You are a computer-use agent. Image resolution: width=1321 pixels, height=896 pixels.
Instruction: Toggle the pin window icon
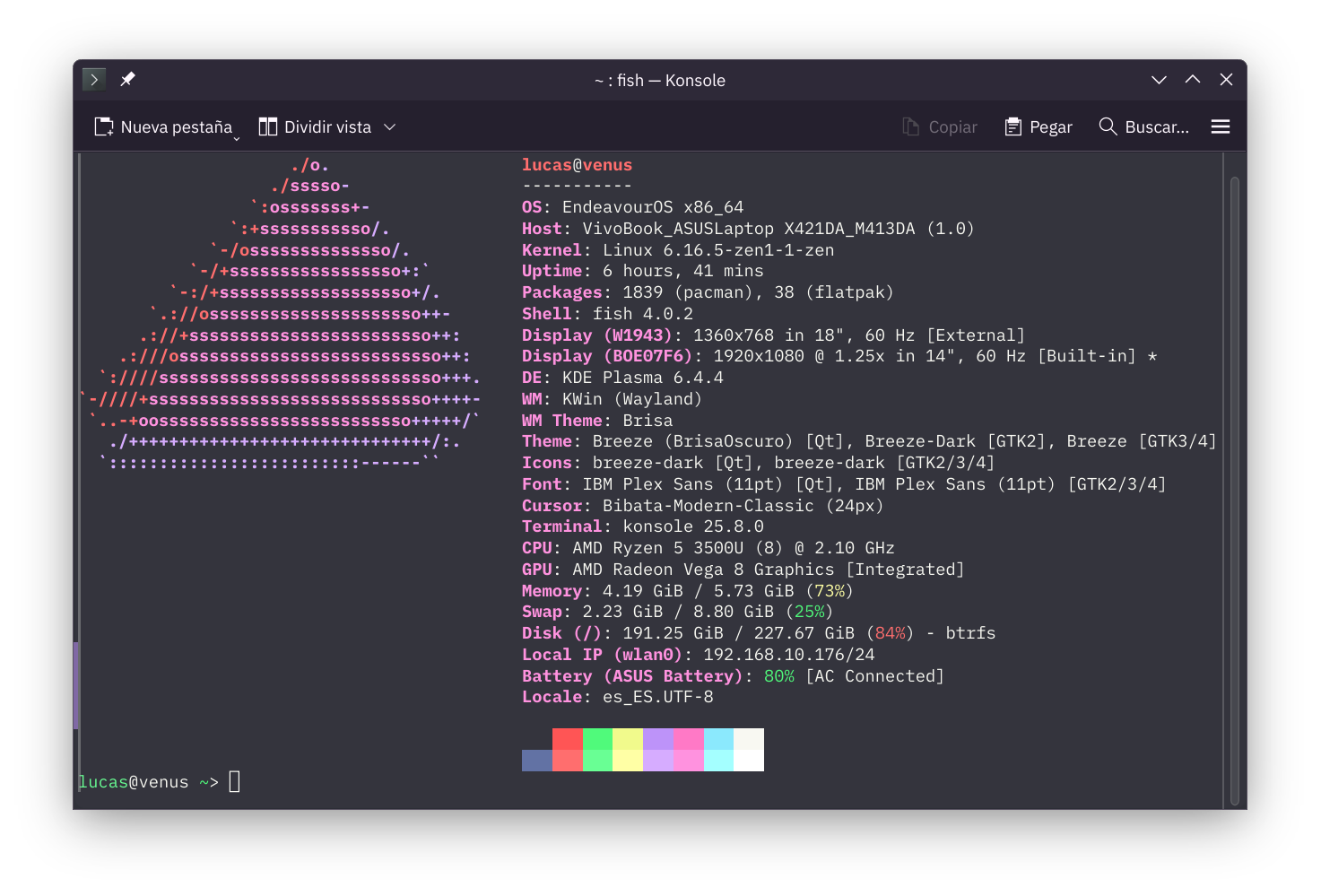click(x=128, y=80)
